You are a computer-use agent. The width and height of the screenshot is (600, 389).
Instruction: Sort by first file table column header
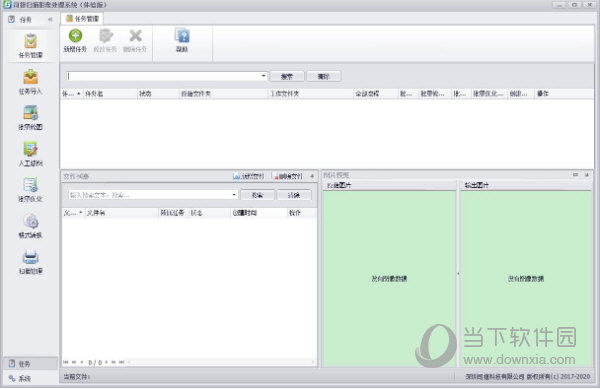73,213
